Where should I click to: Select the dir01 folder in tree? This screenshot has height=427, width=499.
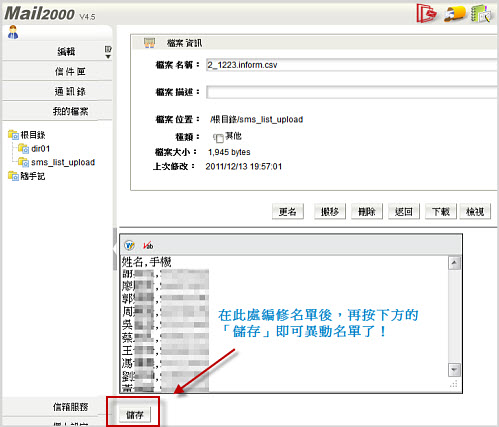40,149
